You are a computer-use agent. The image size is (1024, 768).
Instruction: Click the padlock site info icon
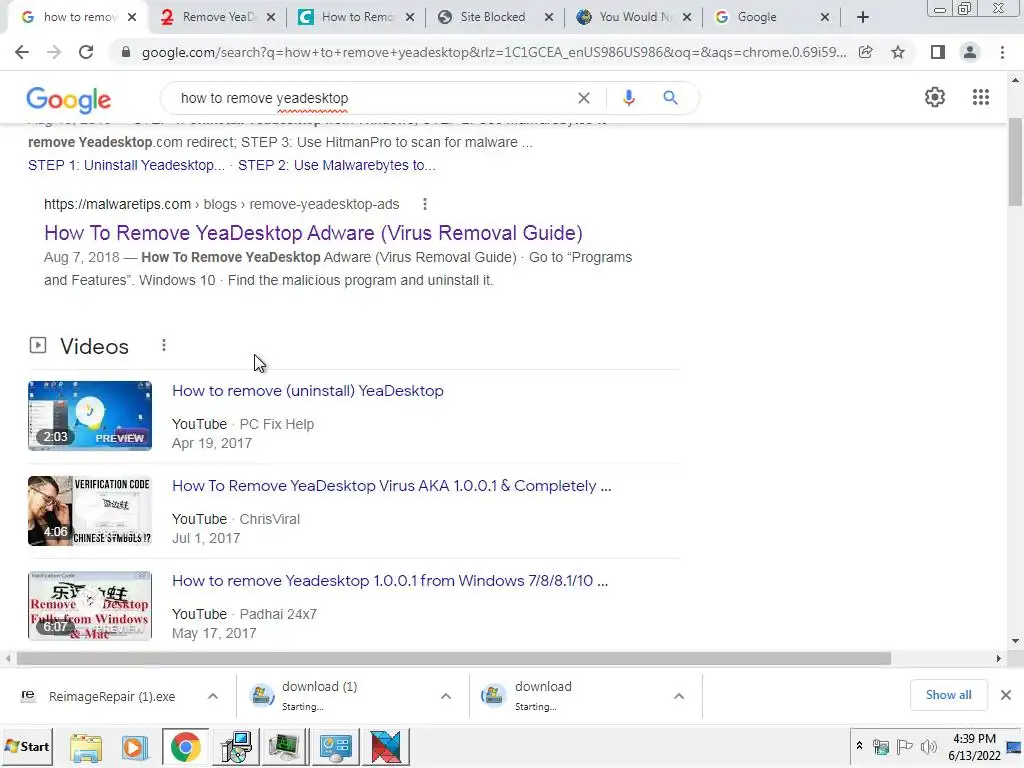click(125, 52)
